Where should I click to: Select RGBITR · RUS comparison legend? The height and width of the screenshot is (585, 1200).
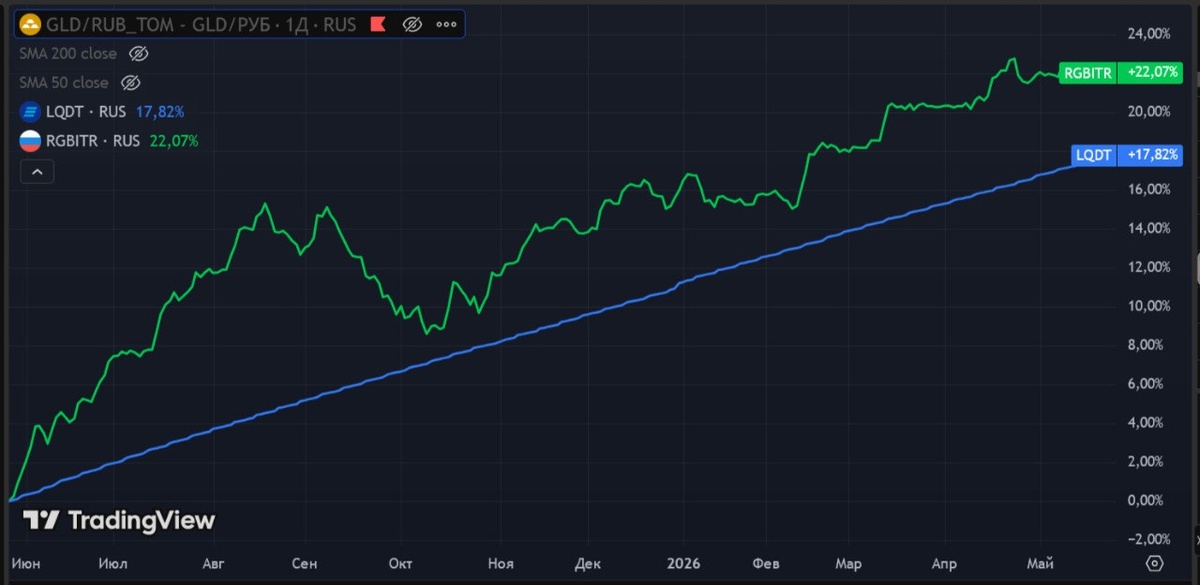pyautogui.click(x=93, y=141)
